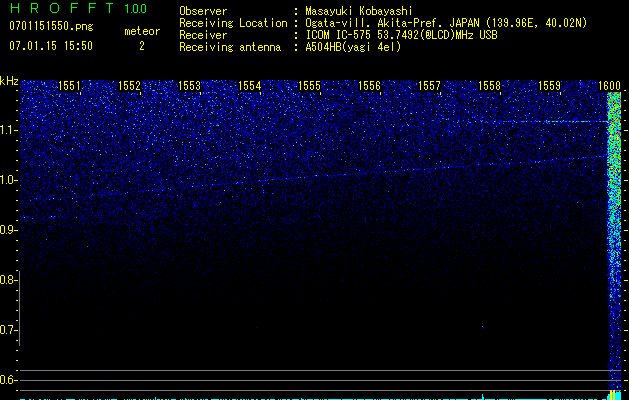Click frequency axis label 0.8
Viewport: 629px width, 400px height.
click(x=7, y=280)
